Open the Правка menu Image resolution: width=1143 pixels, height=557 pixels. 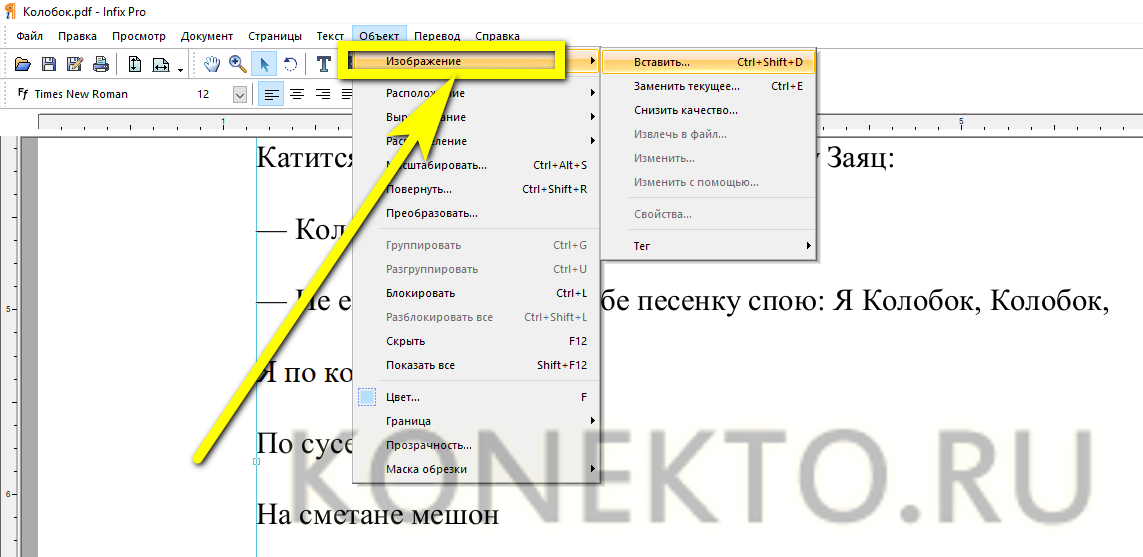coord(77,36)
